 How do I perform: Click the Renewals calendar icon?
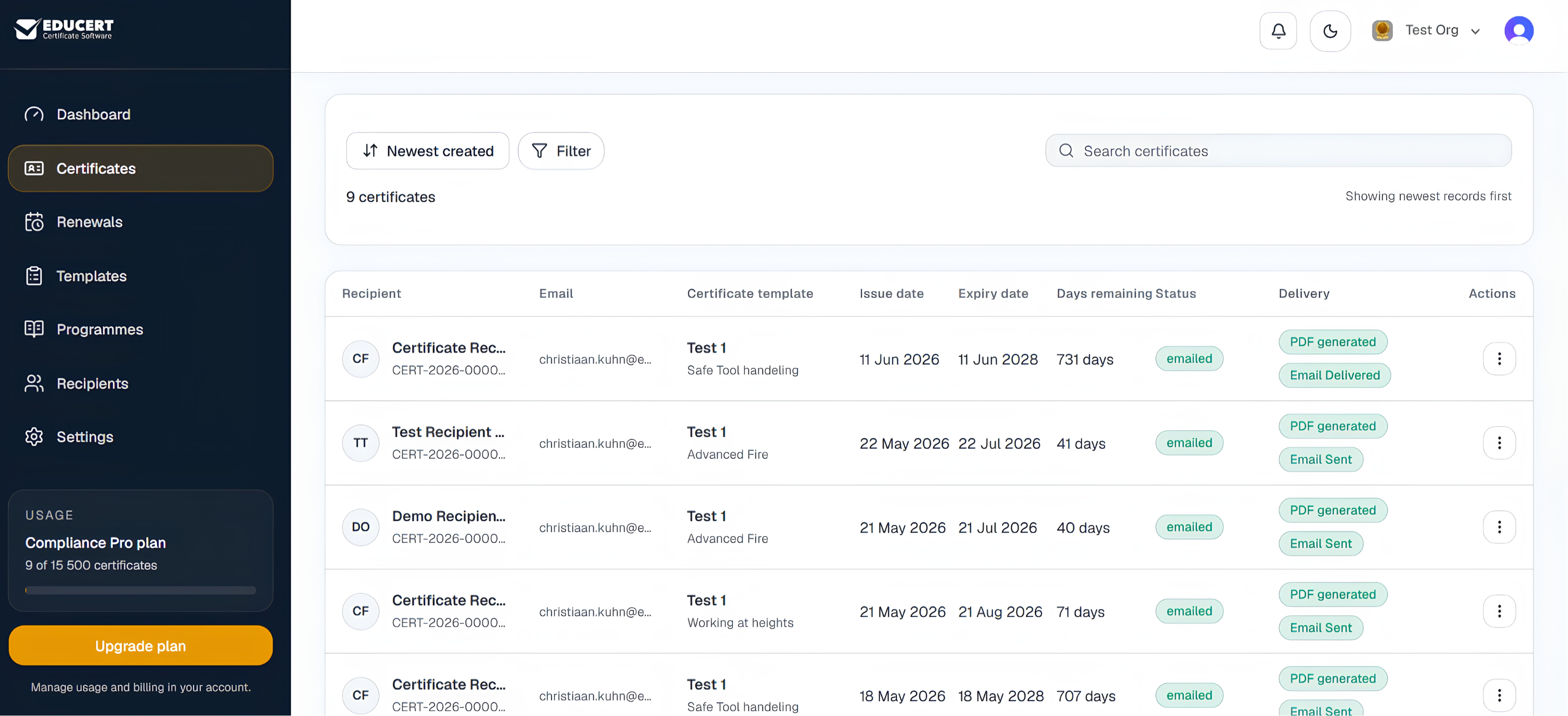tap(34, 222)
